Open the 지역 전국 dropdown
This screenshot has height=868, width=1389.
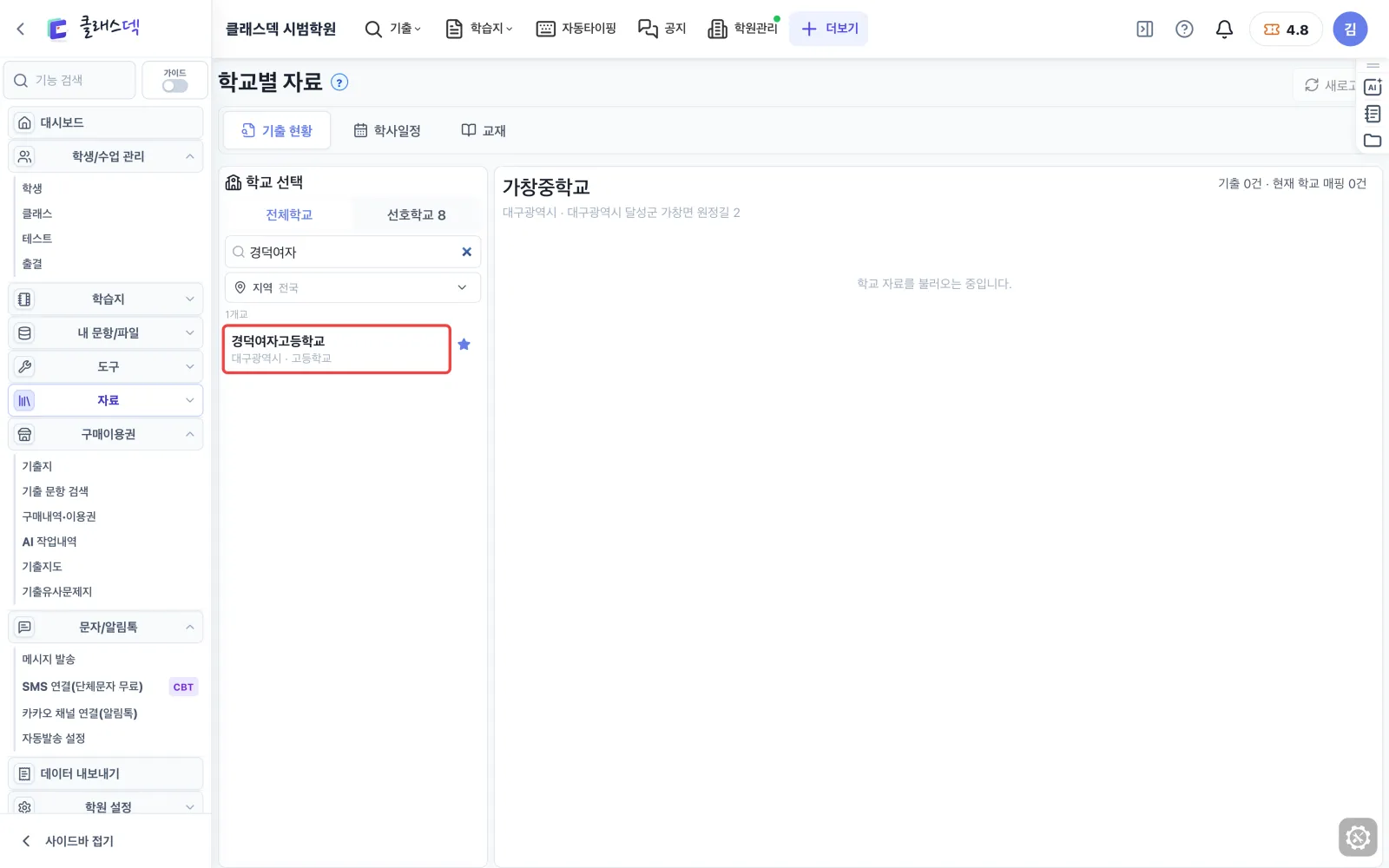click(352, 287)
